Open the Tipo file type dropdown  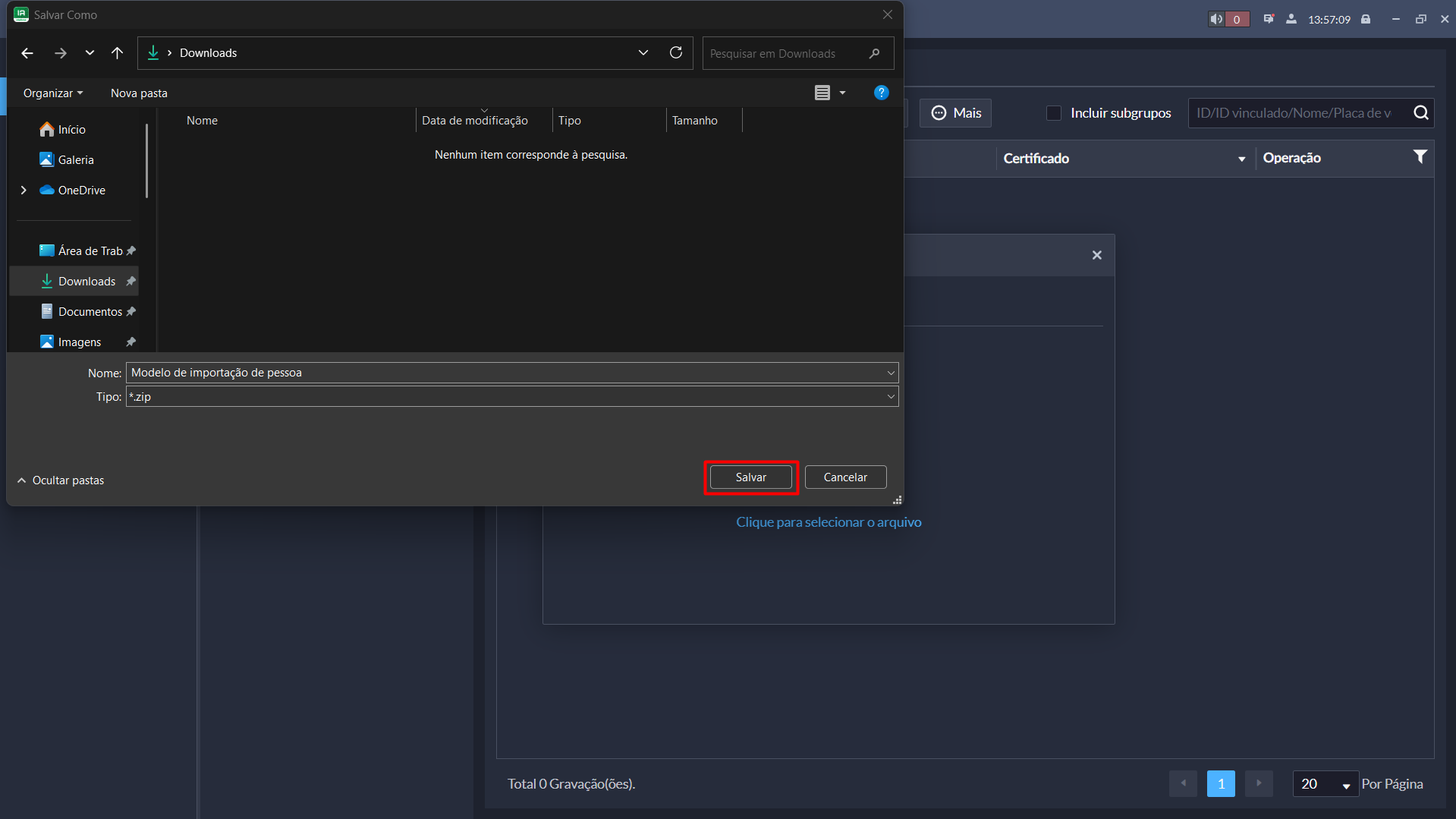click(890, 397)
